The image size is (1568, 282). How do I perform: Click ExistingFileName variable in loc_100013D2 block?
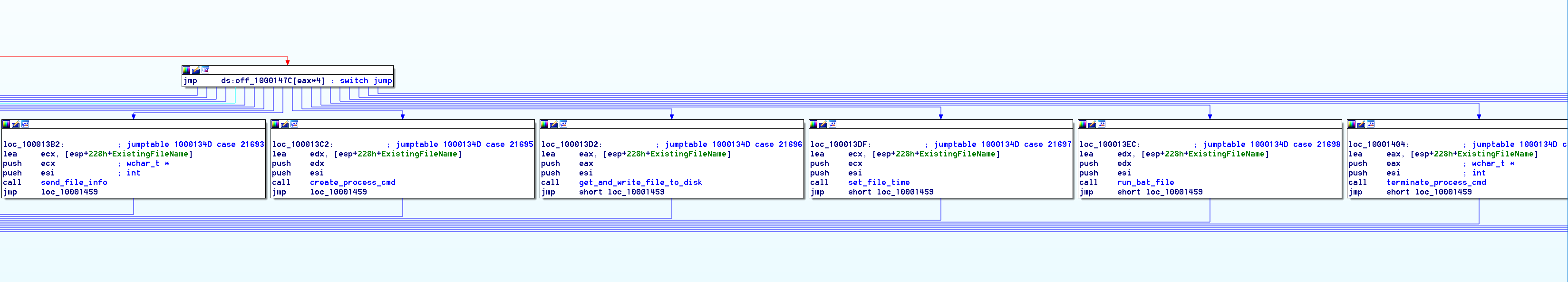click(x=688, y=154)
